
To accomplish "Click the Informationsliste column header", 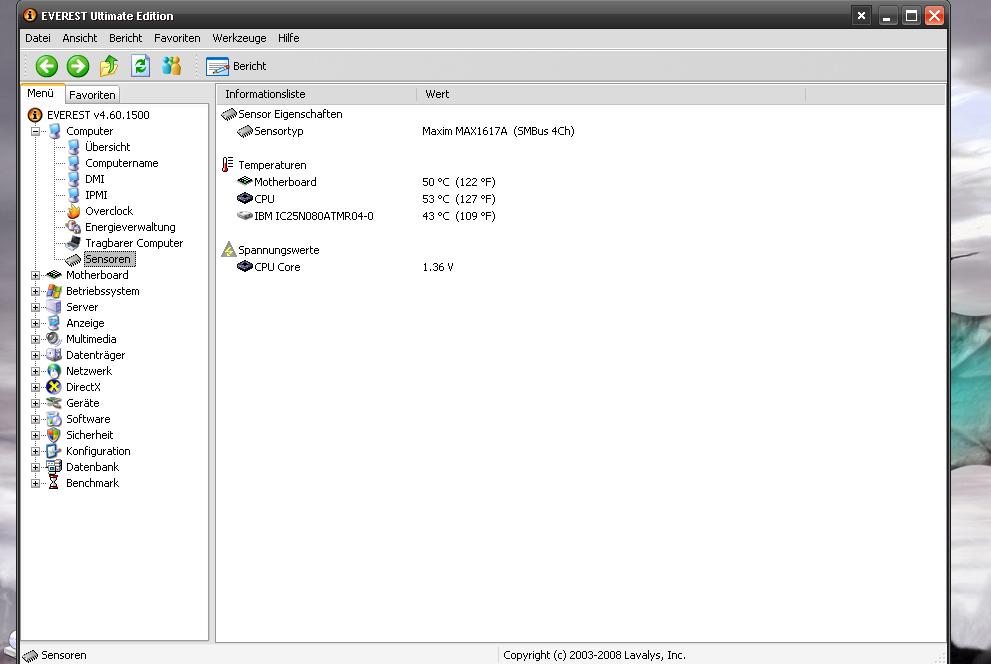I will pyautogui.click(x=317, y=94).
